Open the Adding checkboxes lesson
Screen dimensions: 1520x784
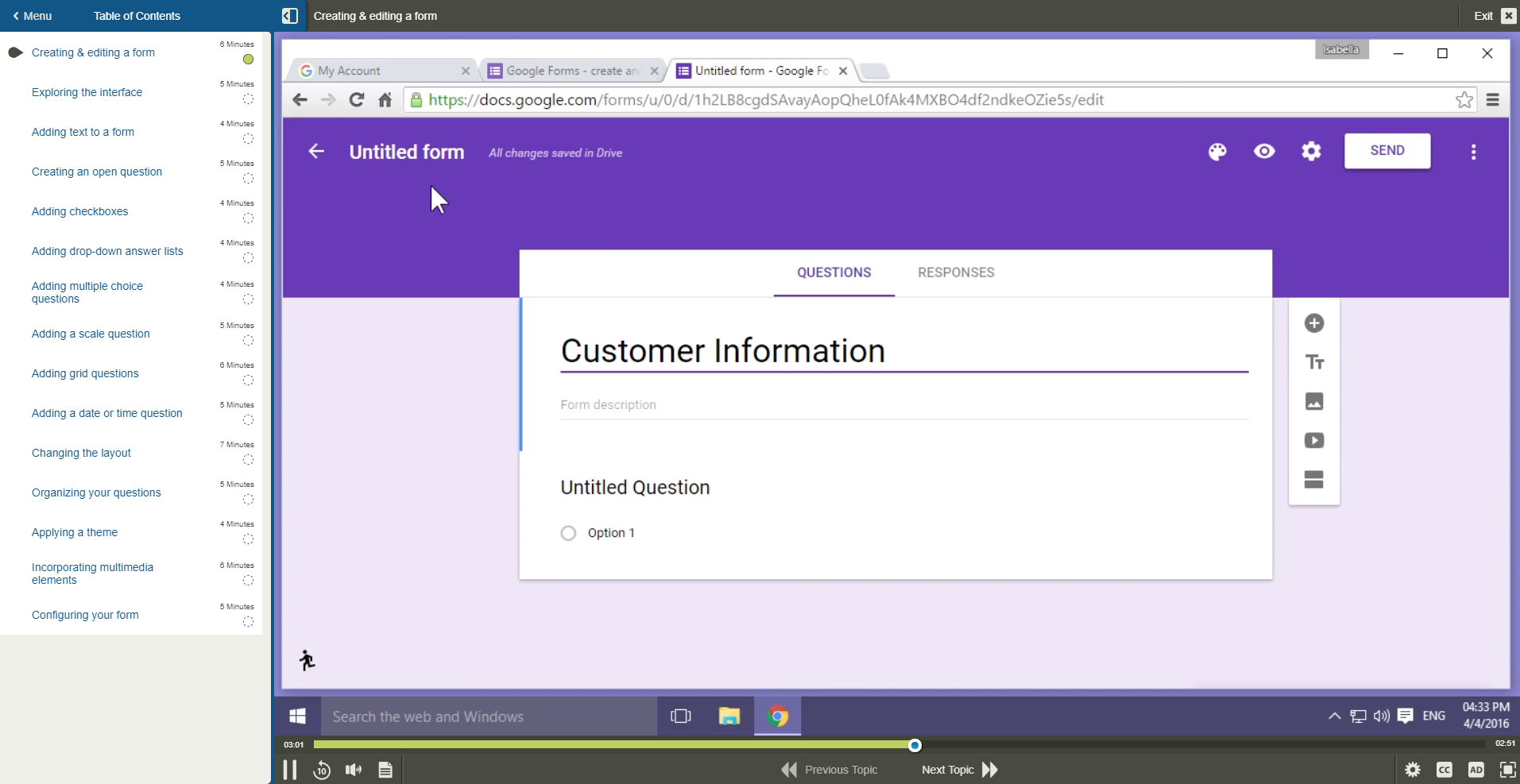[79, 211]
